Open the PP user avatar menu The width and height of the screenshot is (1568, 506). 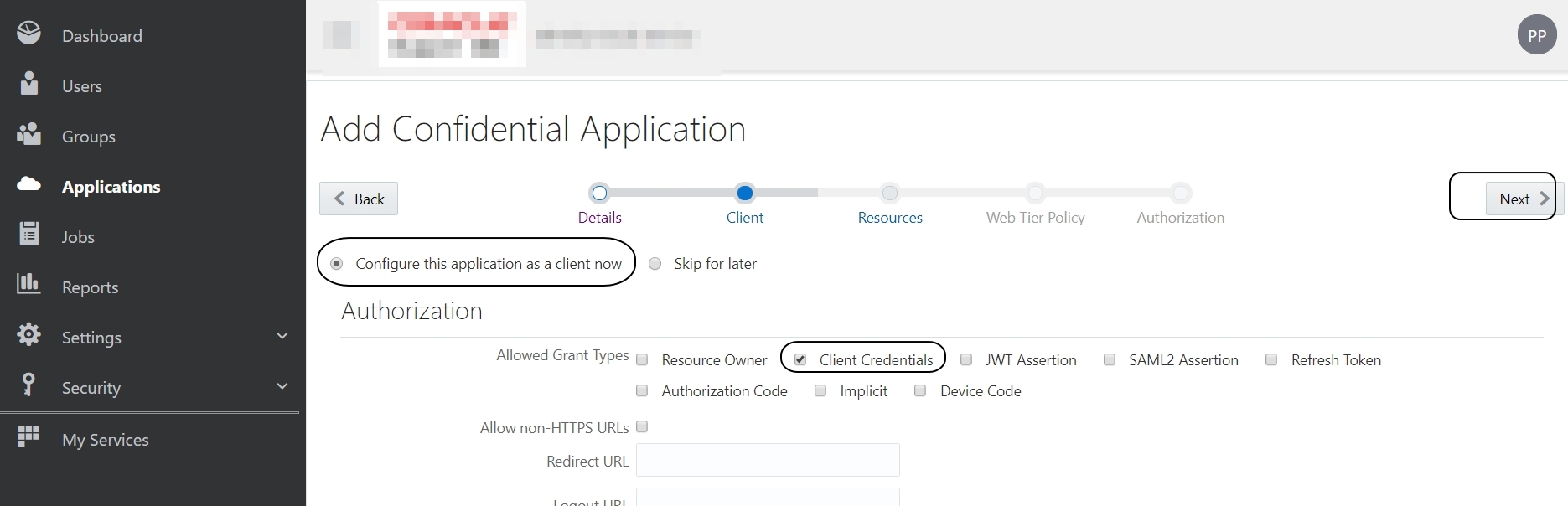(1536, 35)
